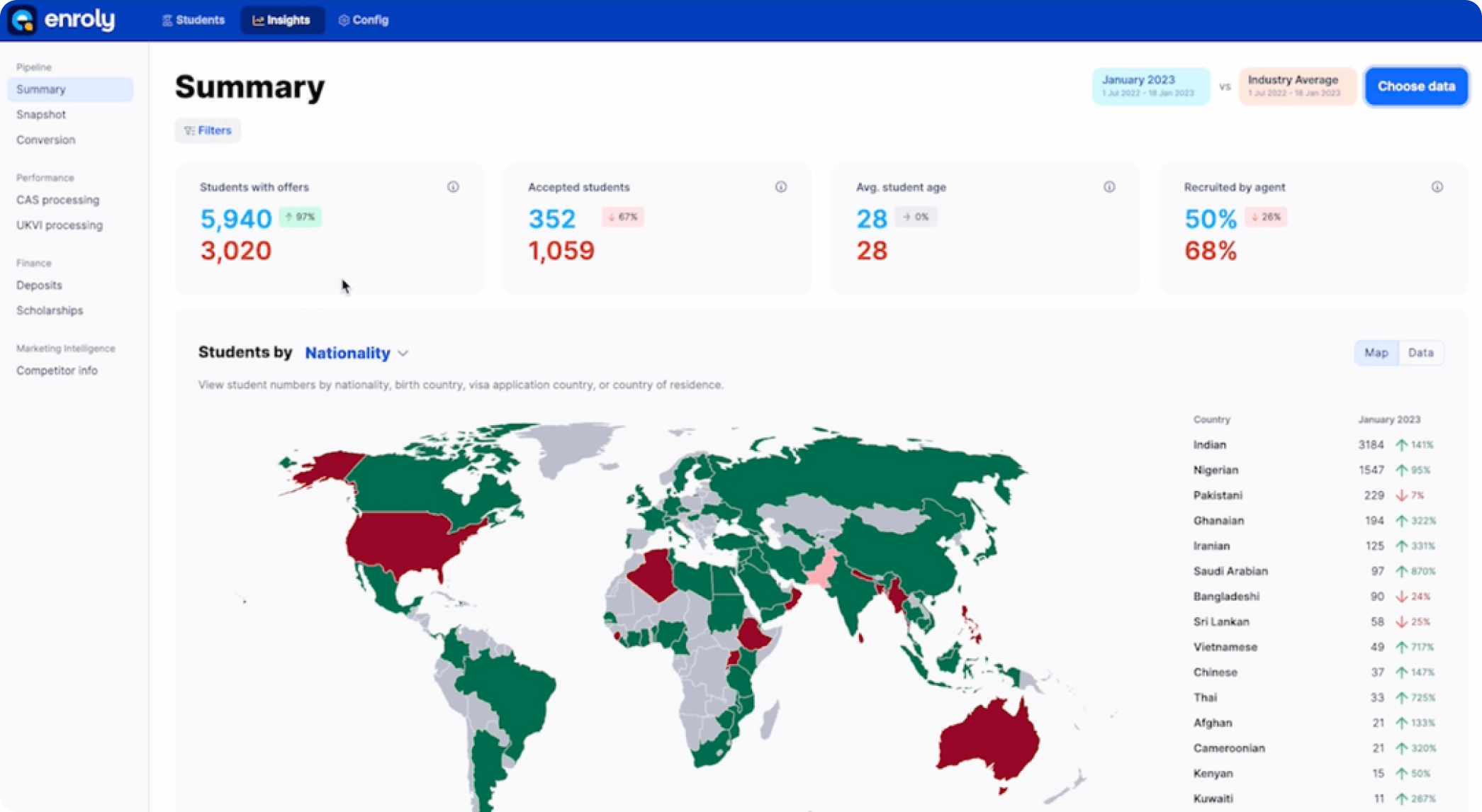
Task: Show info for Avg. student age
Action: (x=1109, y=187)
